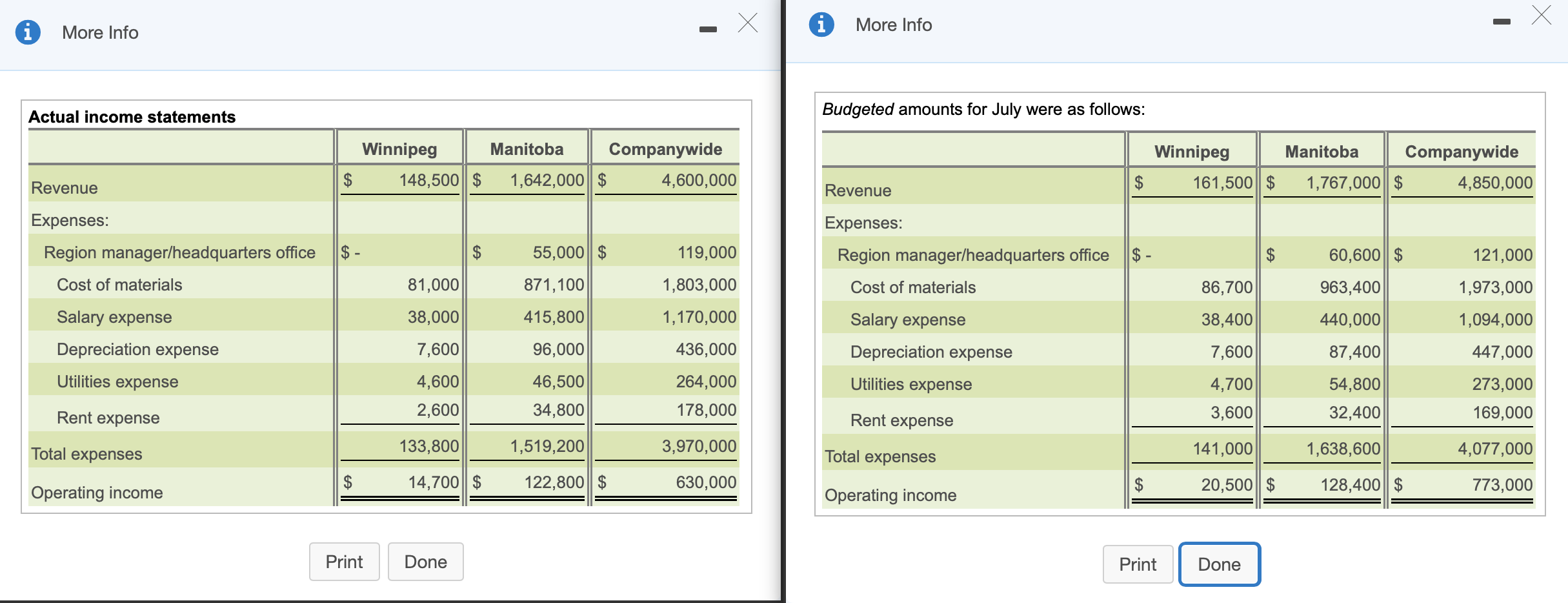
Task: Select budgeted Winnipeg rent expense 3,600
Action: [1231, 413]
